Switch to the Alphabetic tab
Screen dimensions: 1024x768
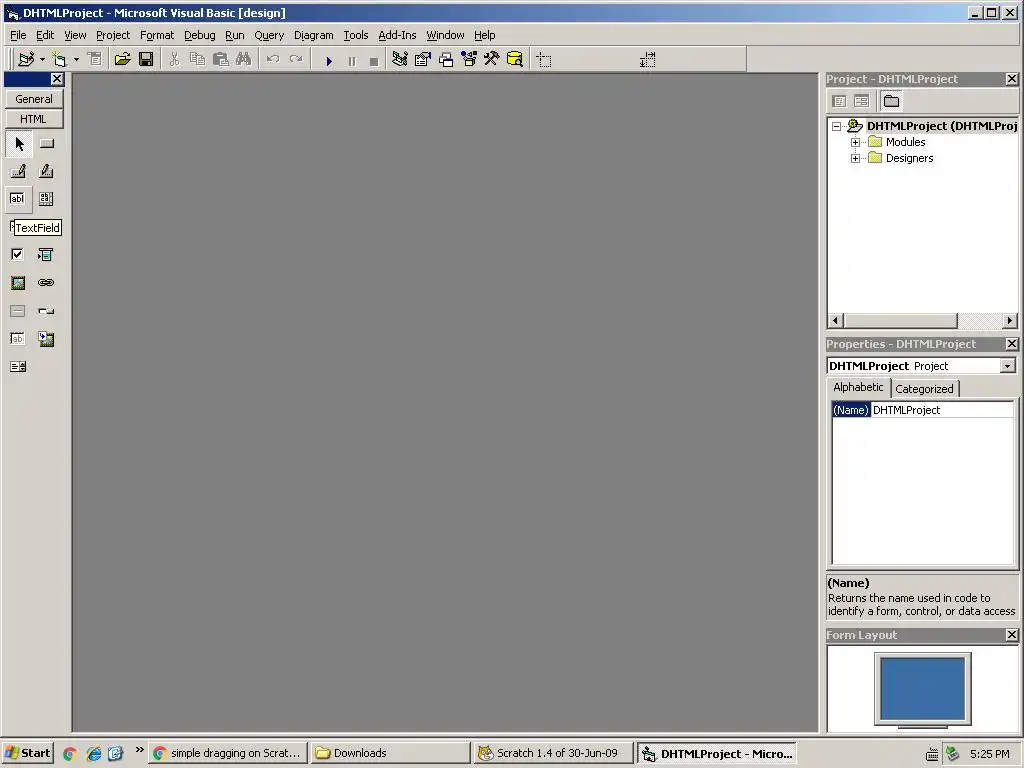point(858,387)
